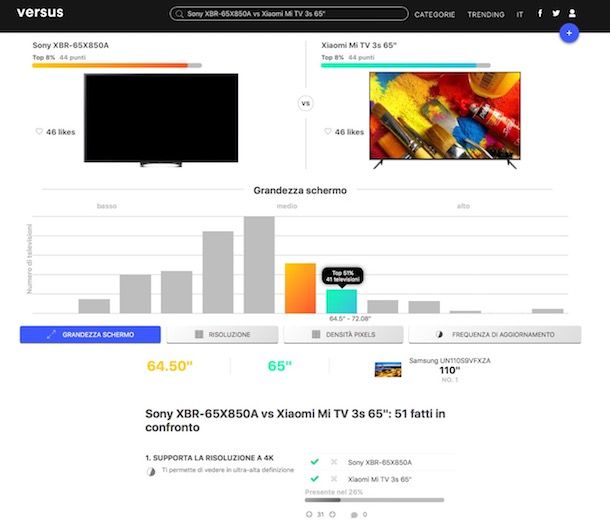Click the teal 65" Xiaomi value
This screenshot has height=525, width=610.
point(280,366)
